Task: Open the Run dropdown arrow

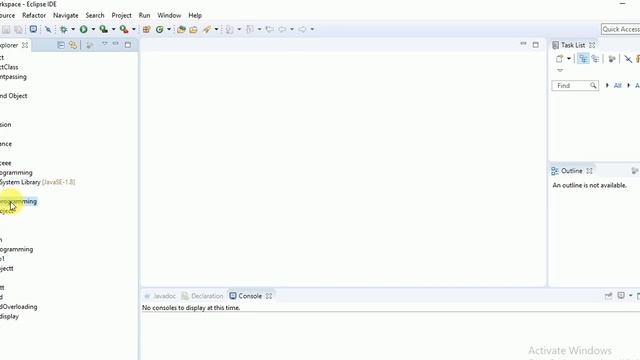Action: pos(93,29)
